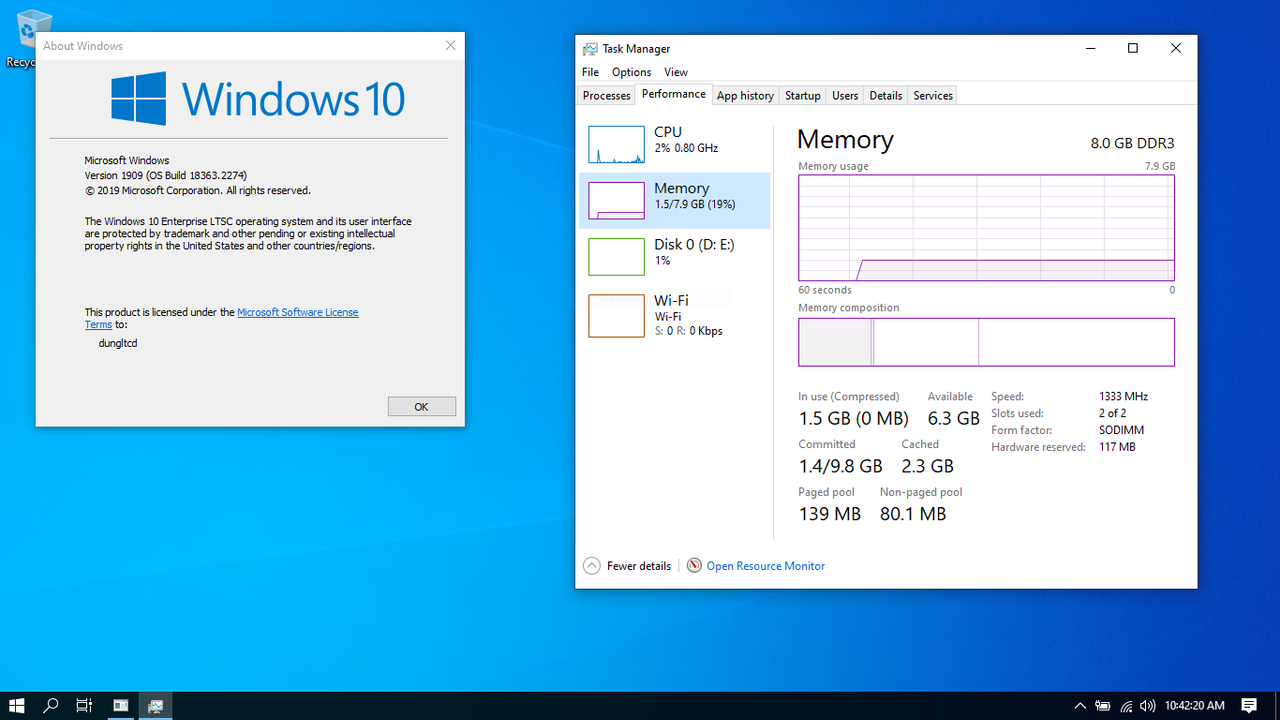Click Show desktop at taskbar far edge

click(1277, 706)
